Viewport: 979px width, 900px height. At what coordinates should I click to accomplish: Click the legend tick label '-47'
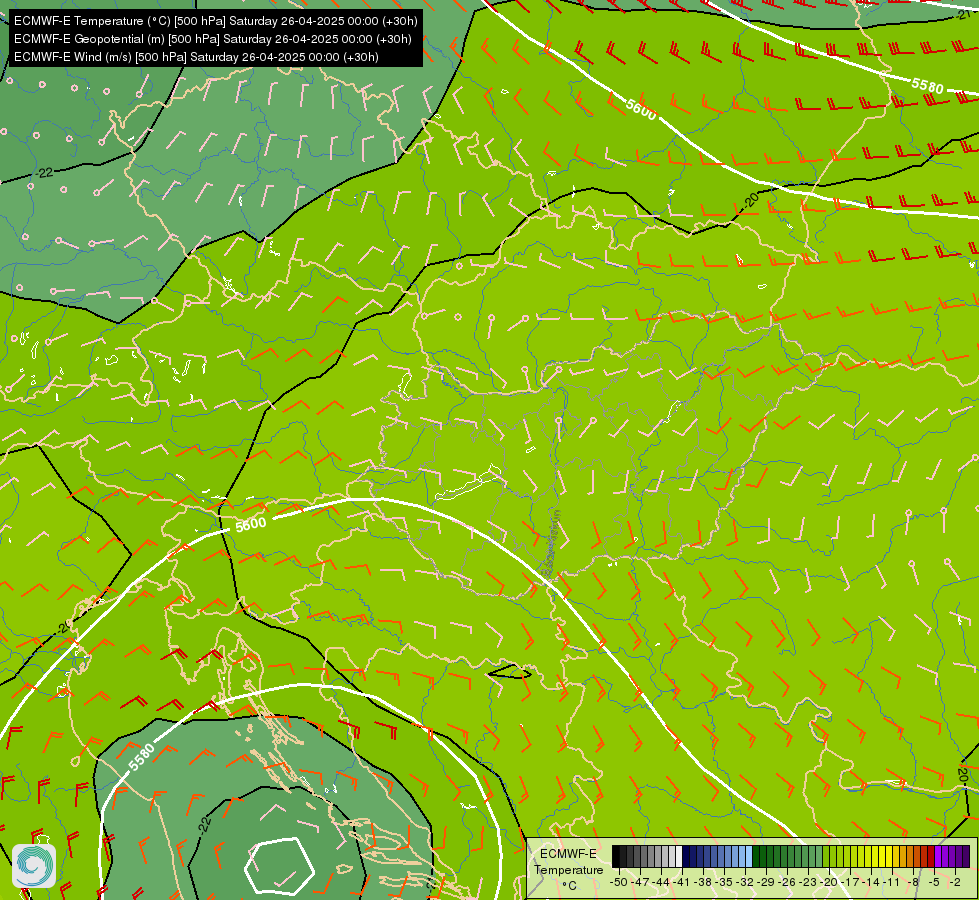(x=640, y=882)
